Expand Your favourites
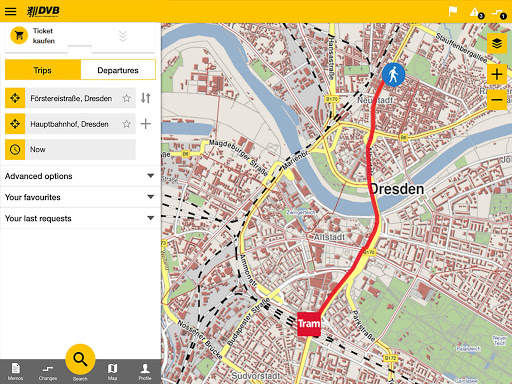The width and height of the screenshot is (512, 384). pyautogui.click(x=80, y=197)
